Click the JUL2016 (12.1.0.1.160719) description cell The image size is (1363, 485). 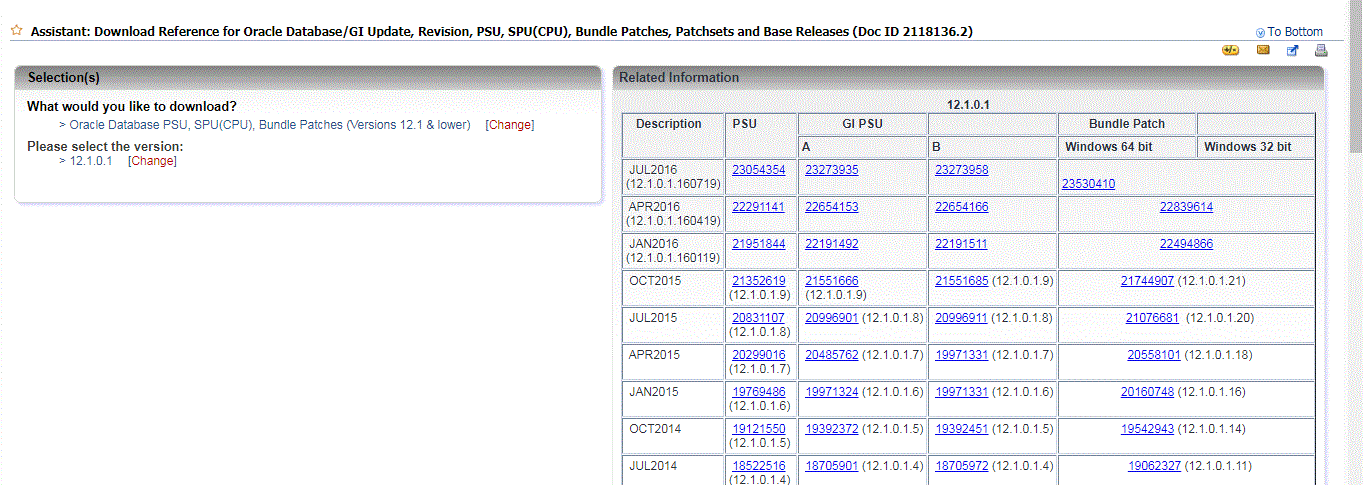[674, 177]
